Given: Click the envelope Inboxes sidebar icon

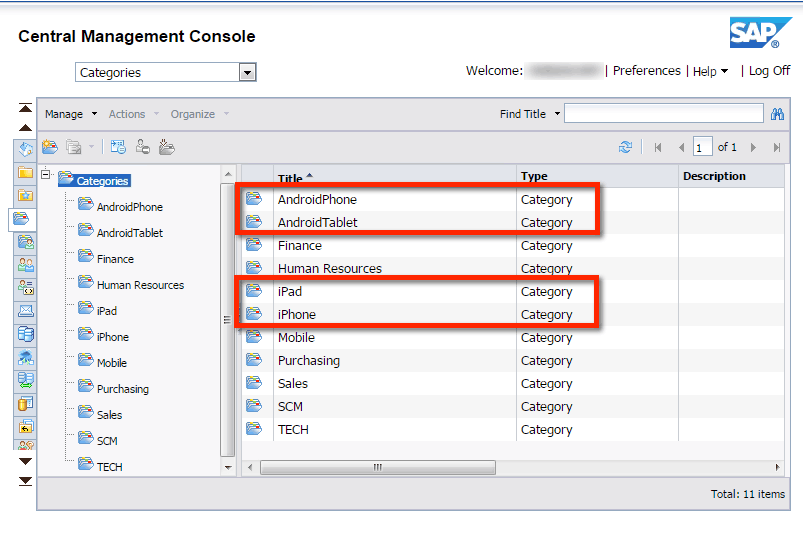Looking at the screenshot, I should [26, 310].
